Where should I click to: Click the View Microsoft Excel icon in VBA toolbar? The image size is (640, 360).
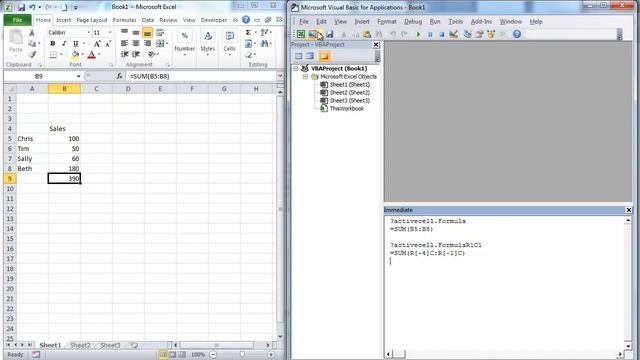301,34
